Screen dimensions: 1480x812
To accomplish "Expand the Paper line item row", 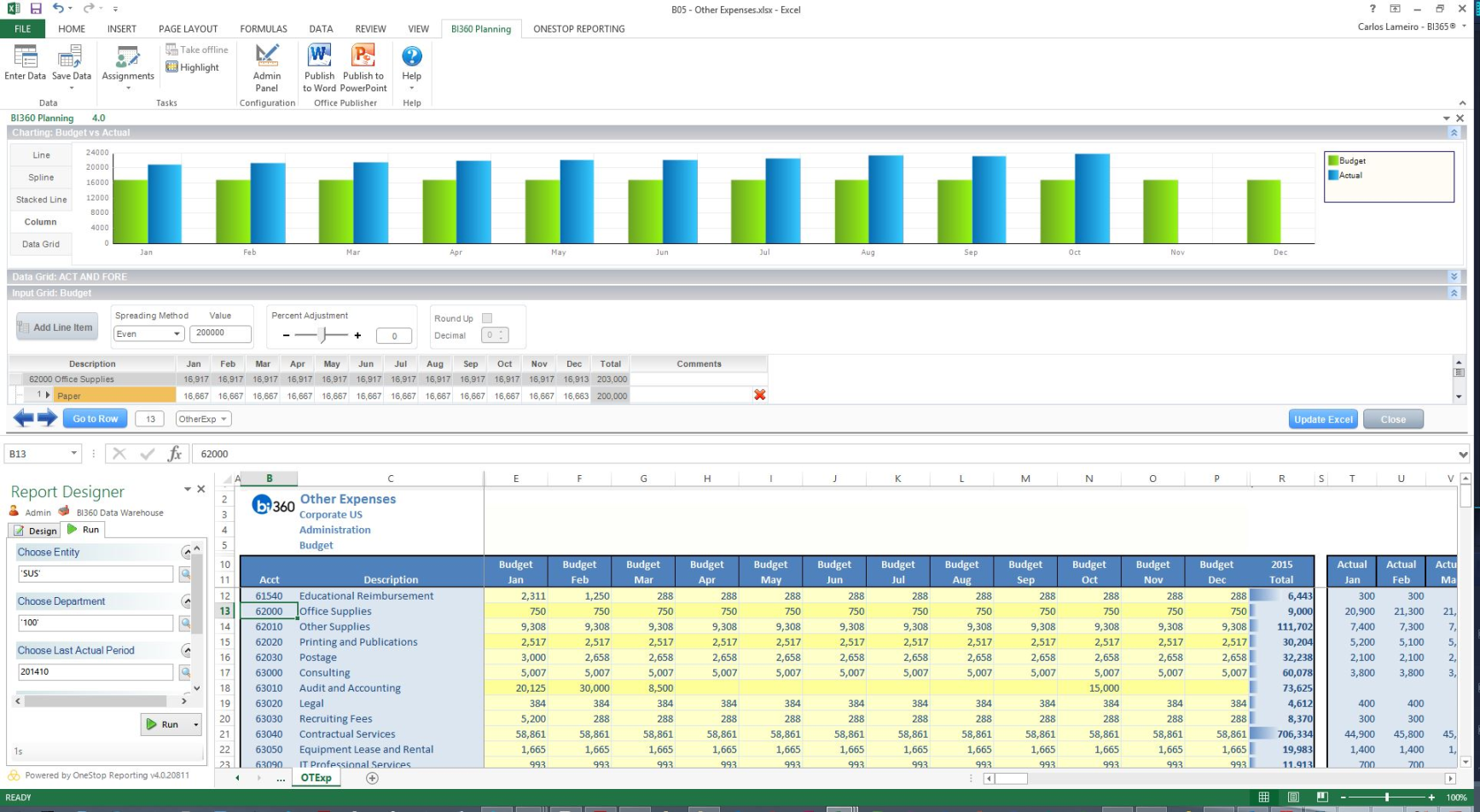I will [47, 395].
